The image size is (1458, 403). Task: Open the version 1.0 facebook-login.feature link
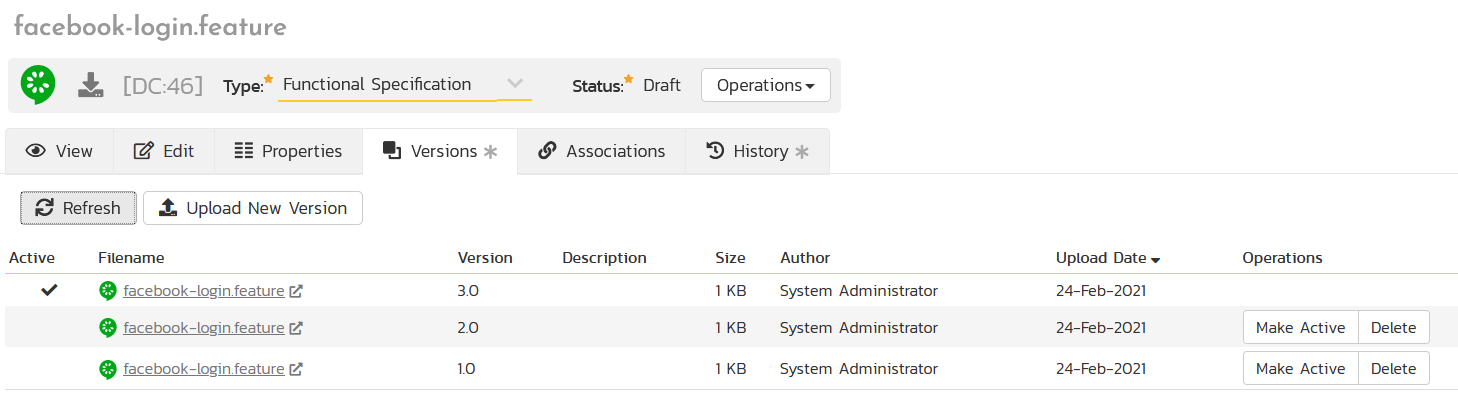(203, 369)
